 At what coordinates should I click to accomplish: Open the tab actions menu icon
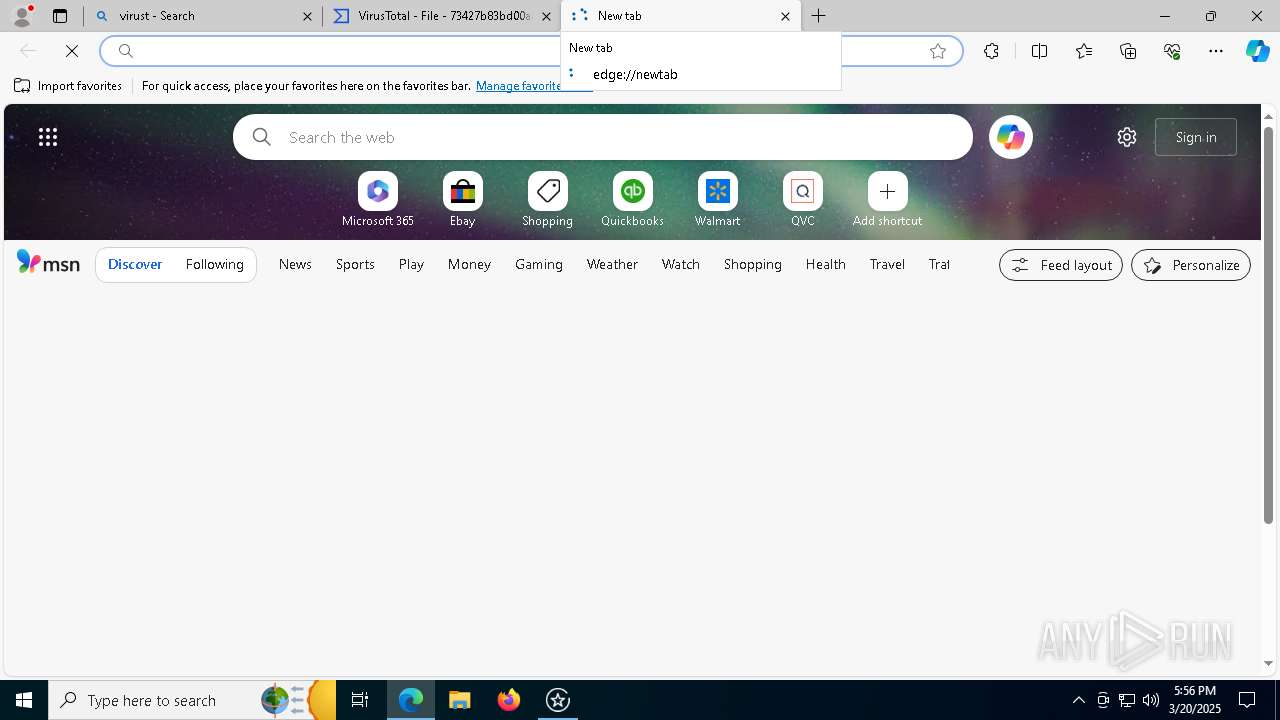(x=60, y=16)
